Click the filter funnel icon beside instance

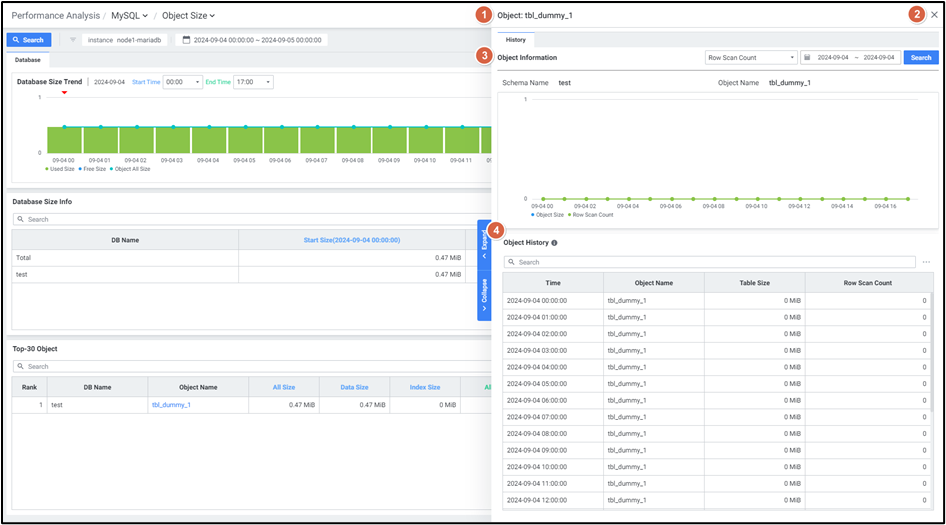(x=73, y=40)
